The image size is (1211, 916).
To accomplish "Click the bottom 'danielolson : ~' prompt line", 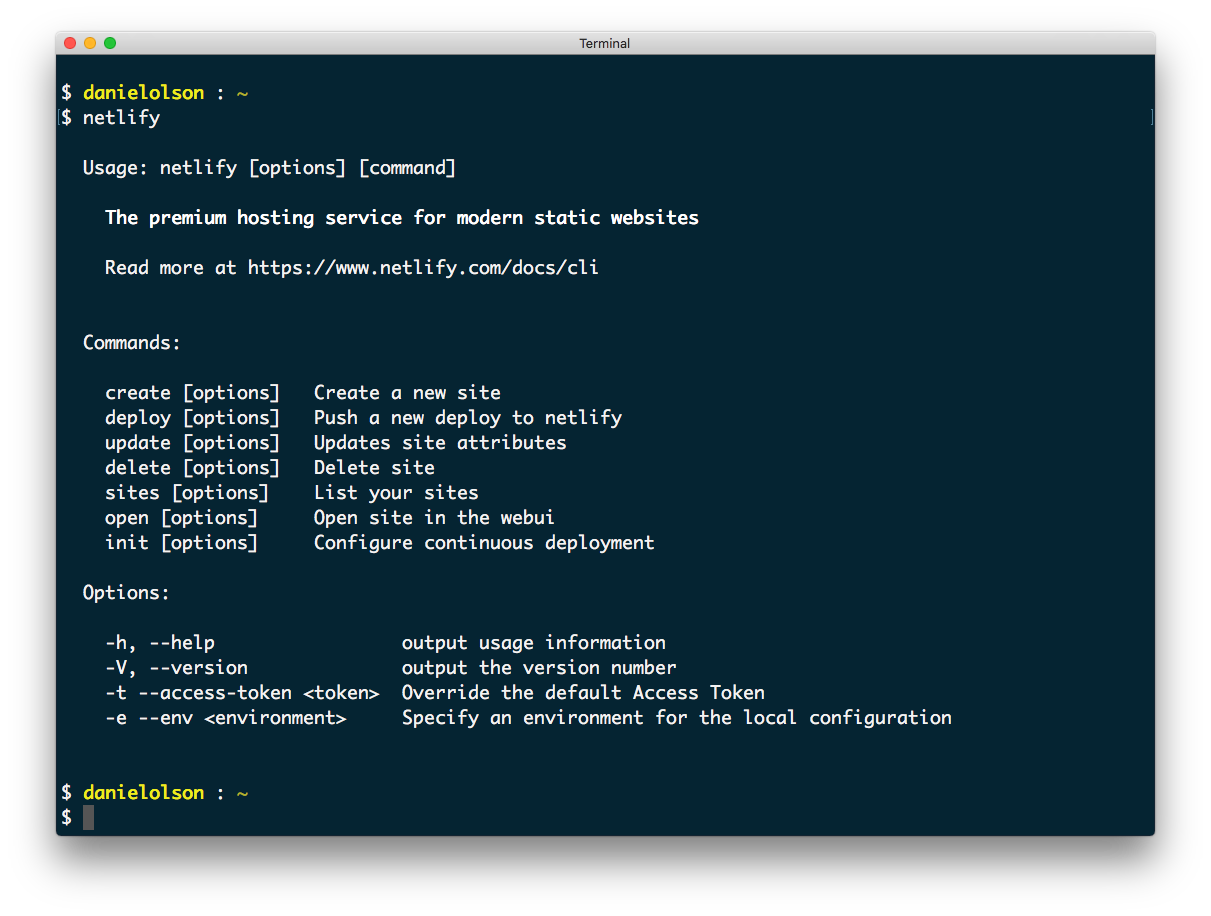I will [155, 793].
